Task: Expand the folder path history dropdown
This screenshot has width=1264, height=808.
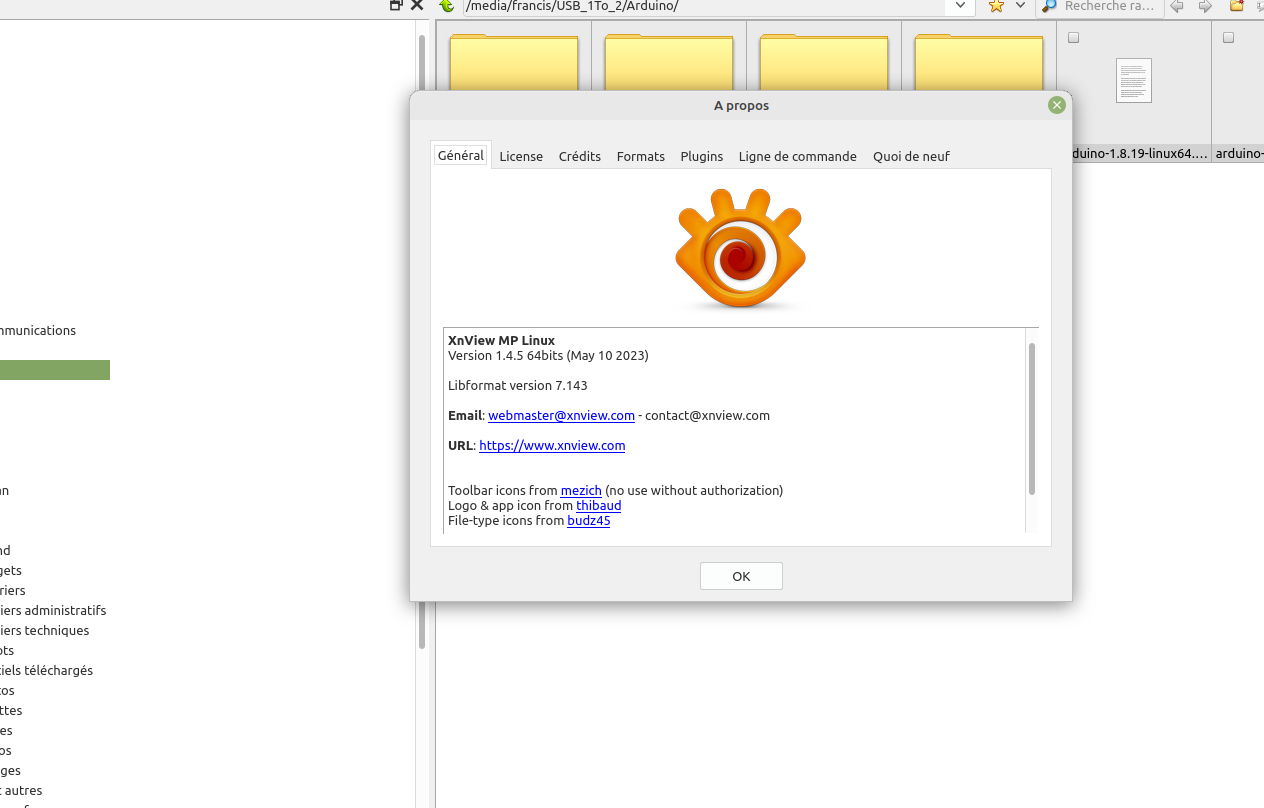Action: [x=960, y=6]
